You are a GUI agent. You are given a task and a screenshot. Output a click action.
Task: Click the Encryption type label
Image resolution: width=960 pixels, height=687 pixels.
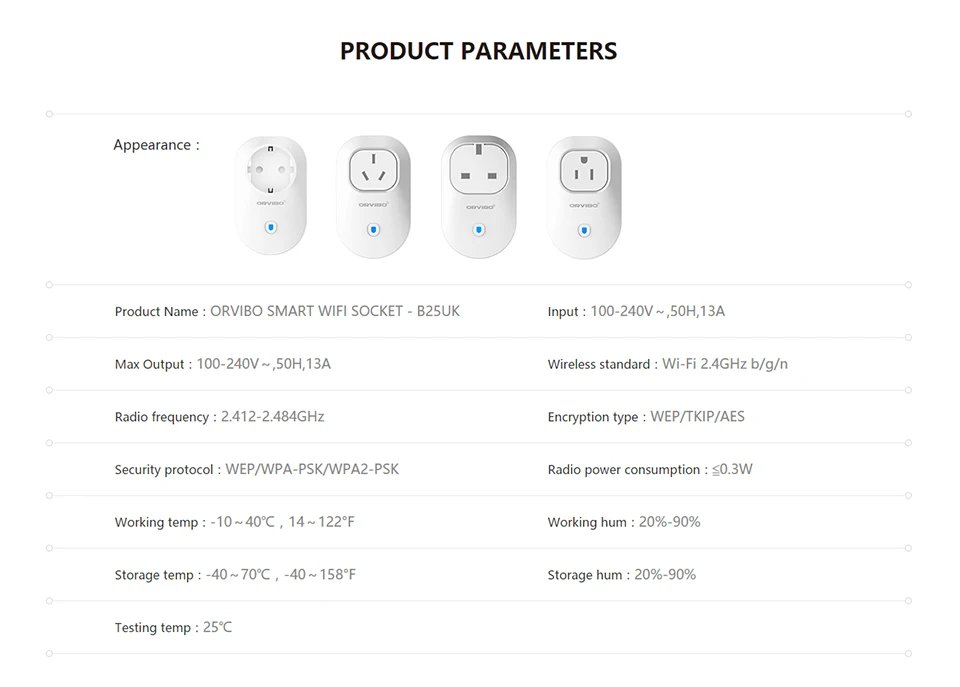pyautogui.click(x=596, y=417)
